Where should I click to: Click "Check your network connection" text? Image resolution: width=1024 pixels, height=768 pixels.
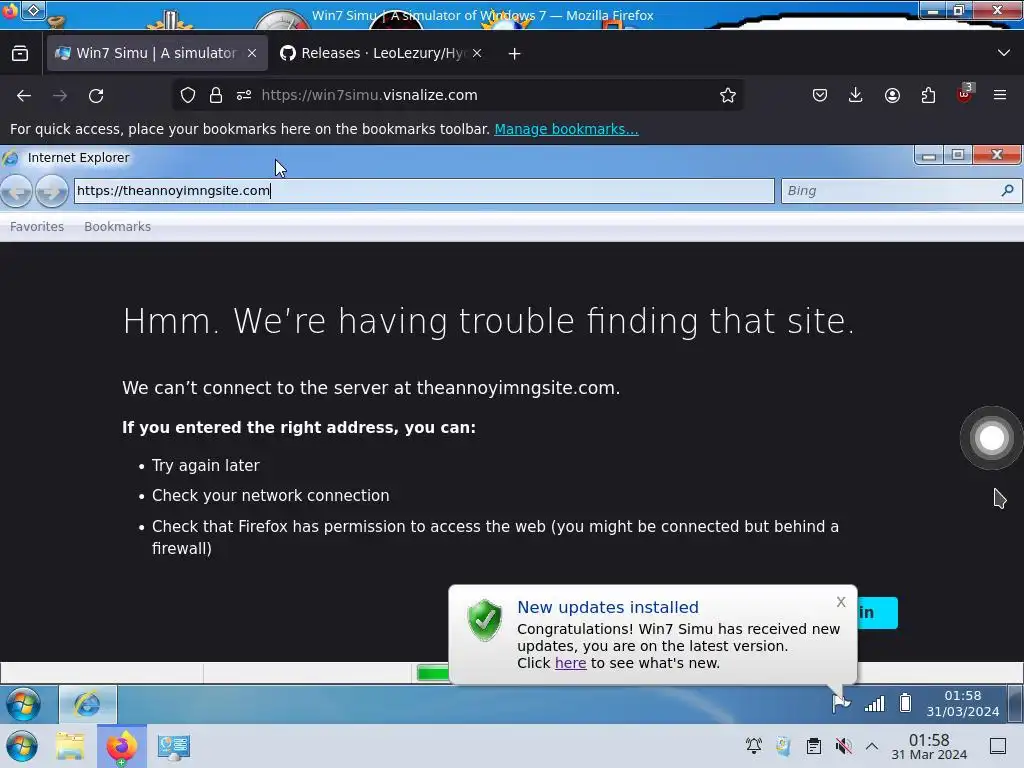270,496
